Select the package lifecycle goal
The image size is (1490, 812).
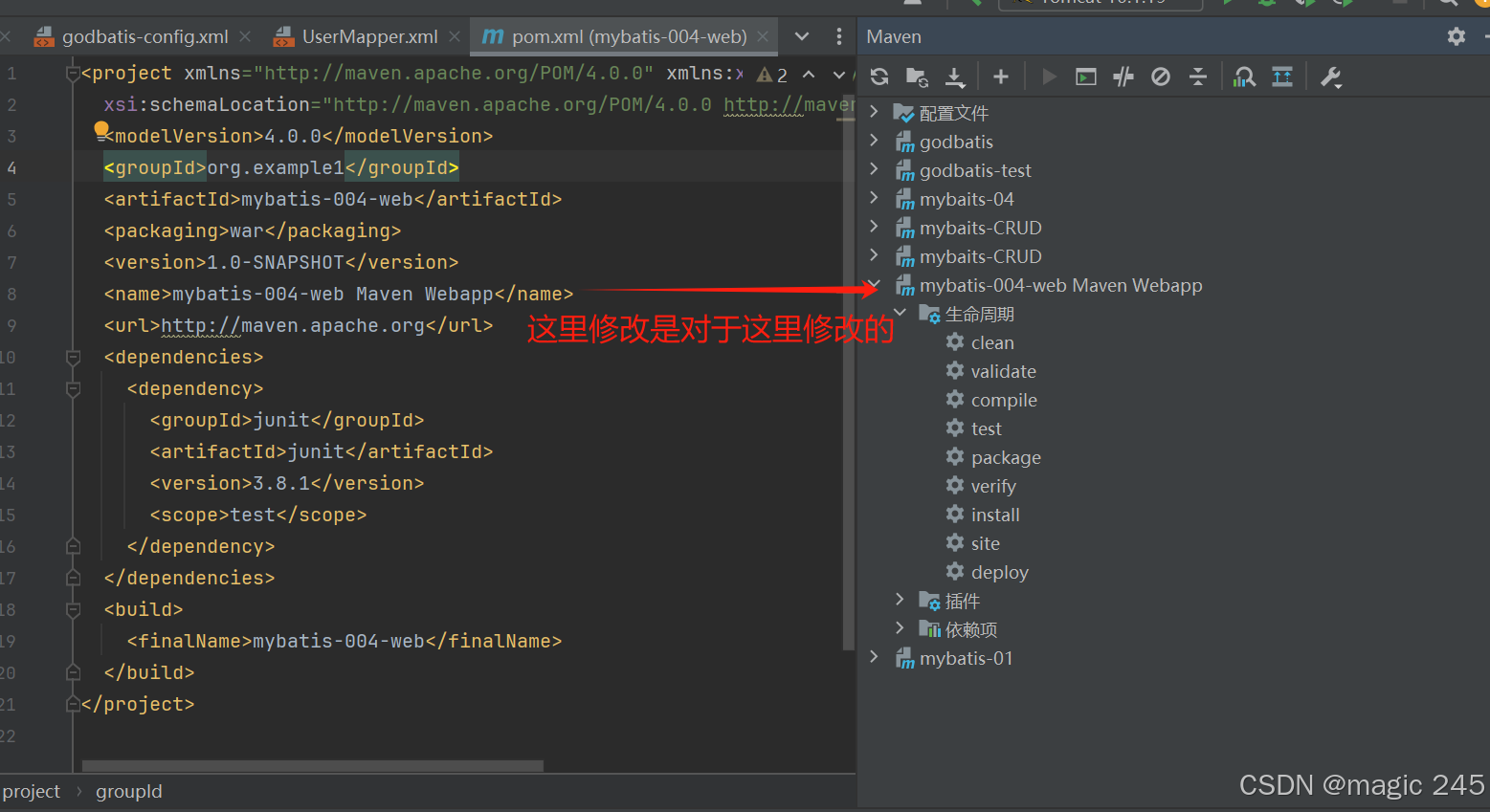(1006, 457)
